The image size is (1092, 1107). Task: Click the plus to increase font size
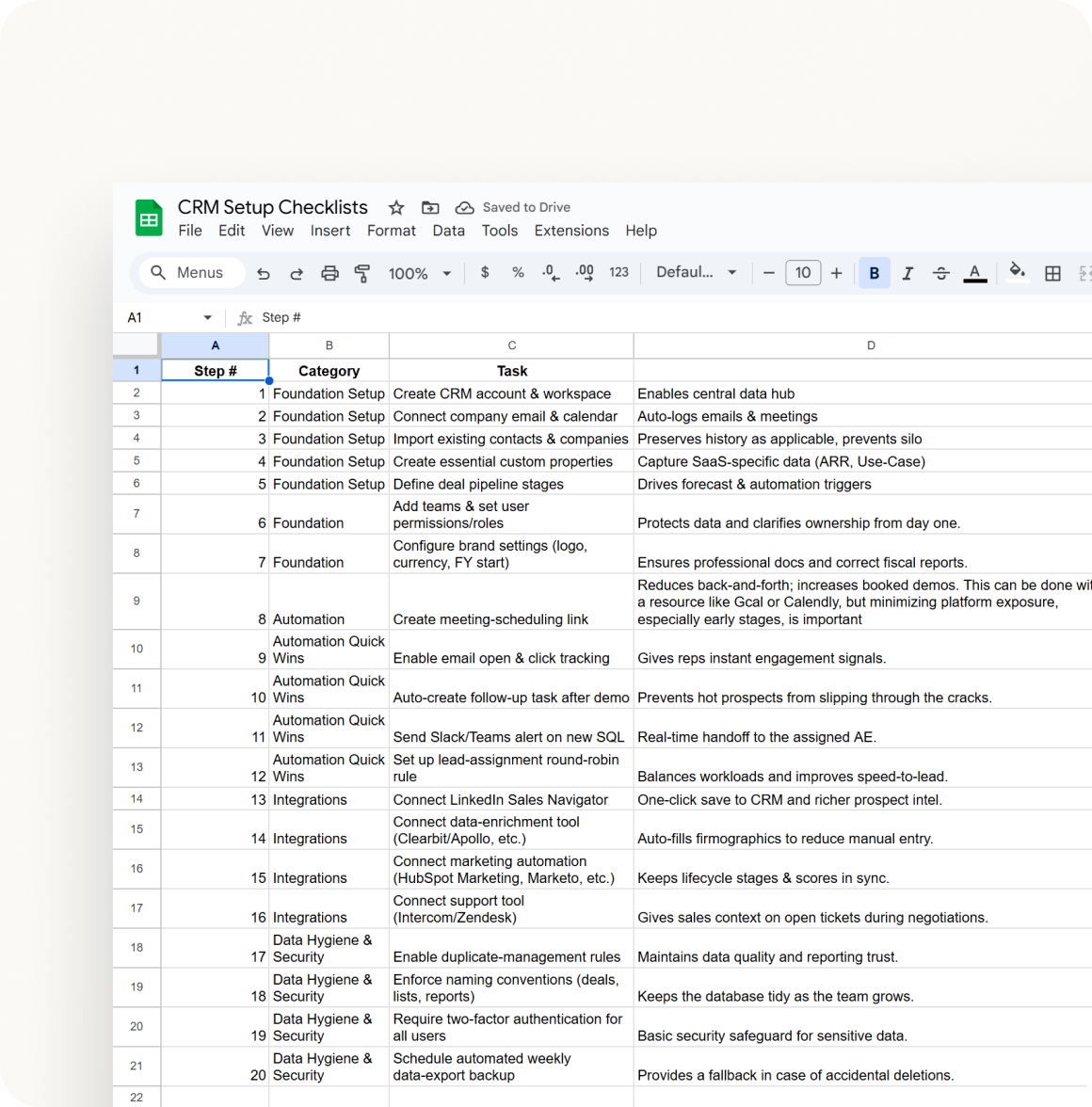(x=837, y=273)
